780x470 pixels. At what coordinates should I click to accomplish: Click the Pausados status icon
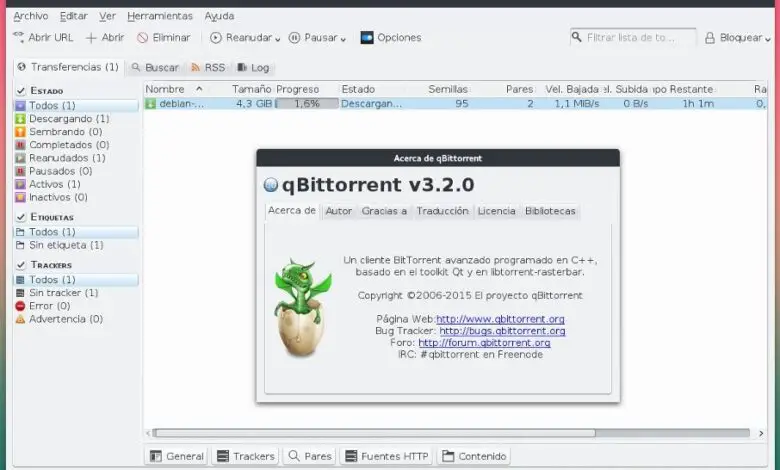pos(20,171)
